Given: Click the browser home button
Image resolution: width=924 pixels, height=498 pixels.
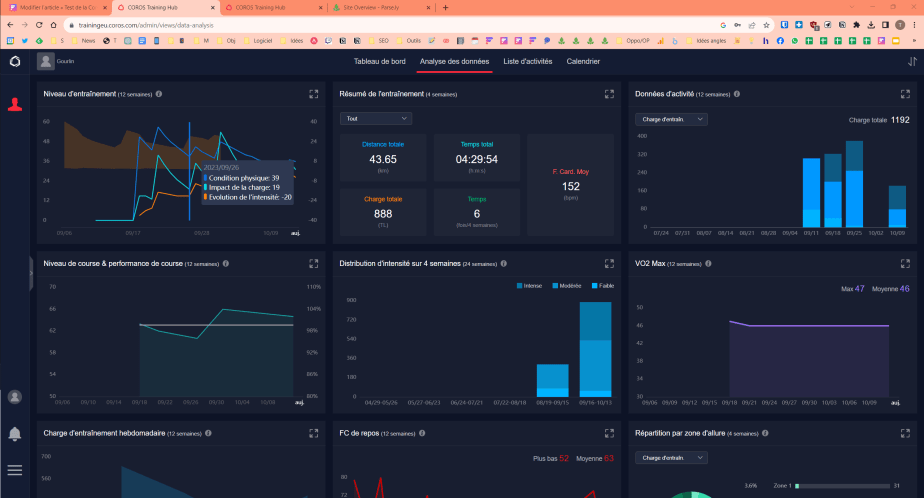Looking at the screenshot, I should click(x=54, y=25).
